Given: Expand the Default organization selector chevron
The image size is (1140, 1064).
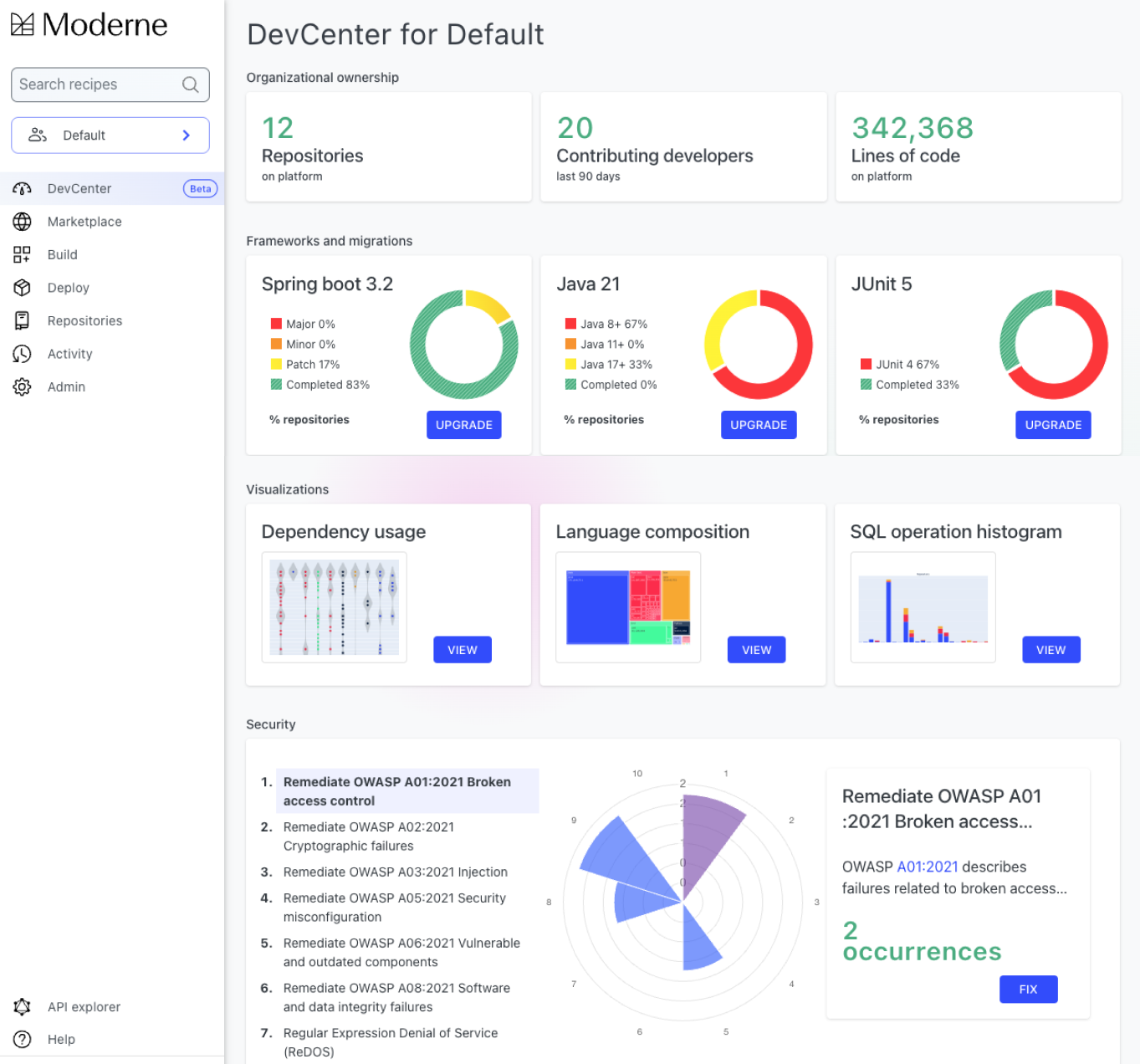Looking at the screenshot, I should [x=186, y=136].
